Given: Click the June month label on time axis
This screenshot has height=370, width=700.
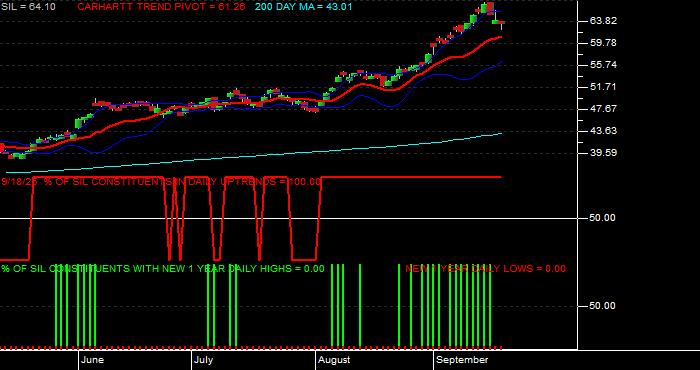Looking at the screenshot, I should click(93, 360).
